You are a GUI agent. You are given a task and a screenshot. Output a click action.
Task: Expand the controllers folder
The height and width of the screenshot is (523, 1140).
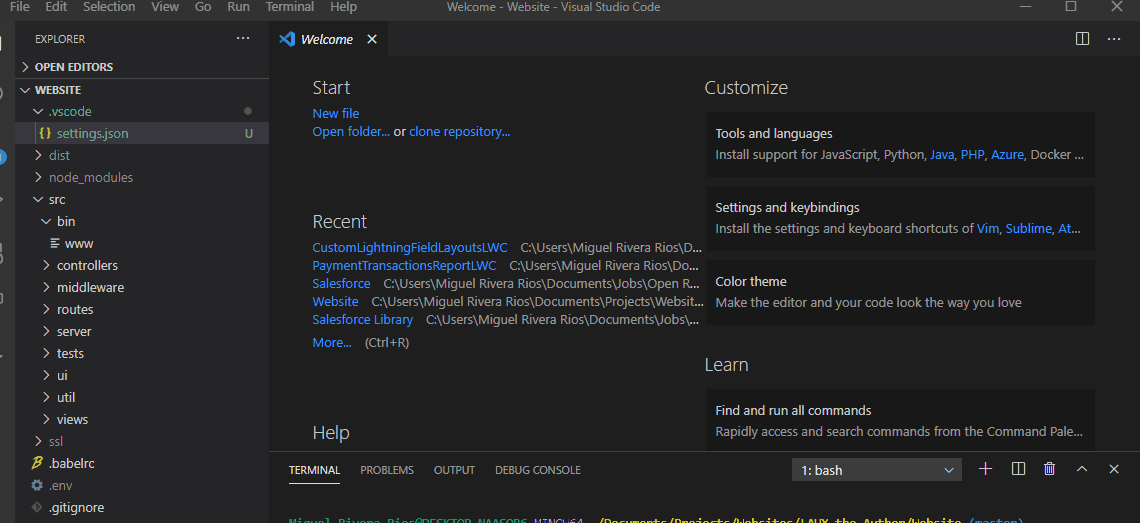[87, 265]
